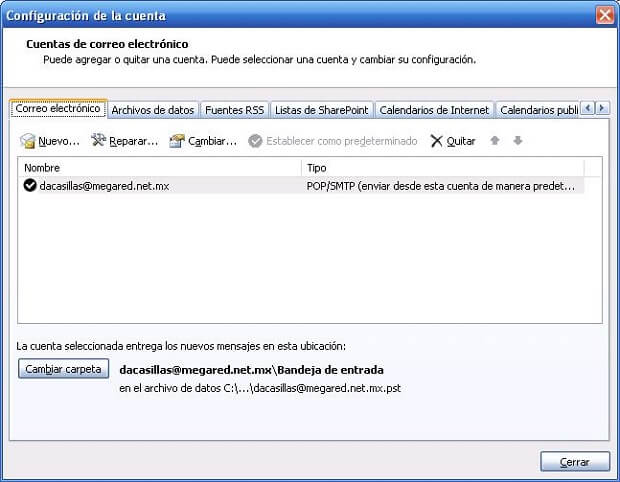This screenshot has width=620, height=482.
Task: Close the Configuración de la cuenta window
Action: pos(604,16)
